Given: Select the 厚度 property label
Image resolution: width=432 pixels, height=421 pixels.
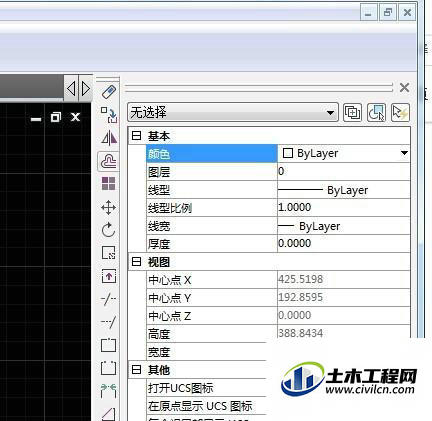Looking at the screenshot, I should click(159, 244).
